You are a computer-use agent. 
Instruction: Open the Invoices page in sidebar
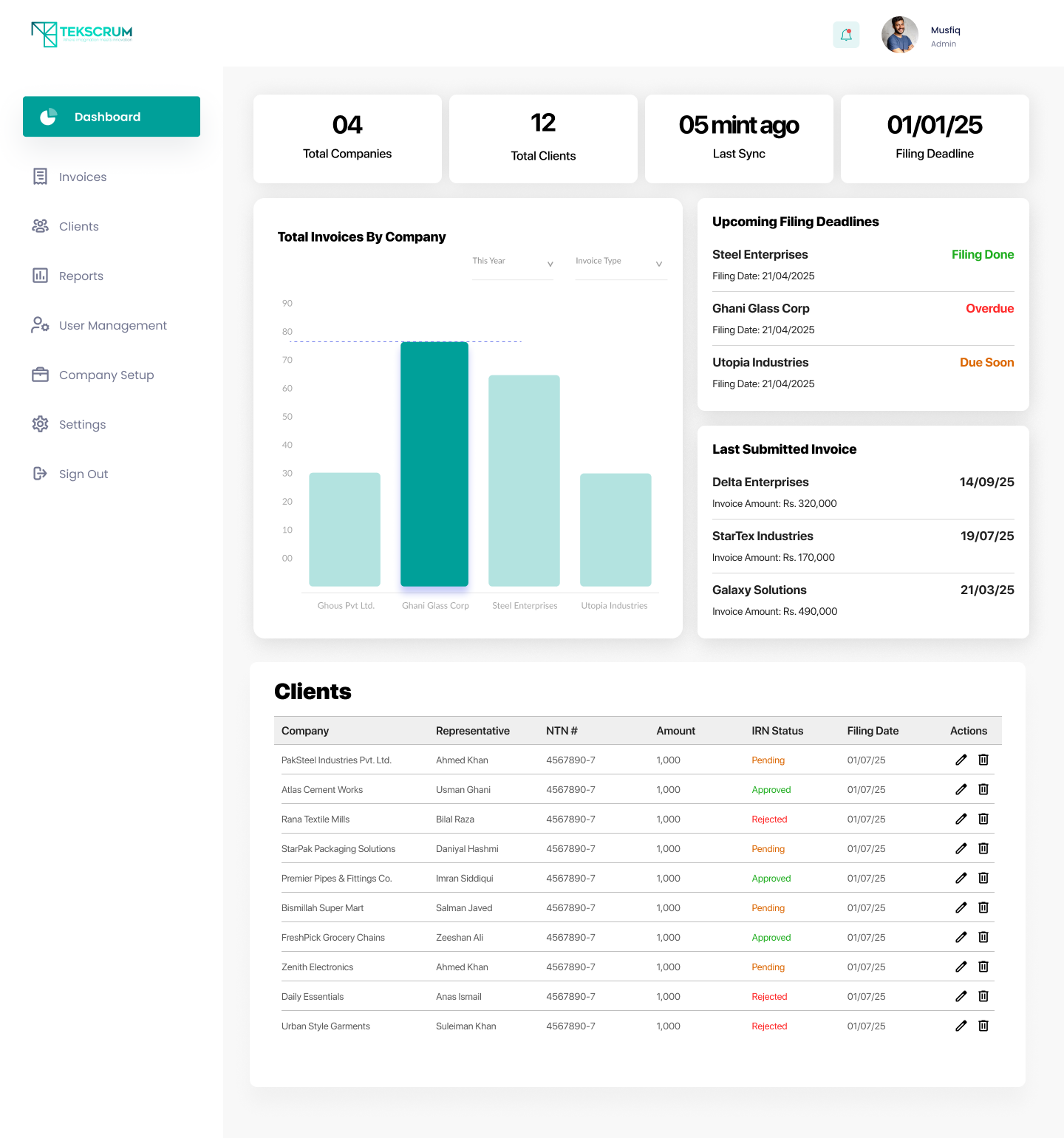82,177
